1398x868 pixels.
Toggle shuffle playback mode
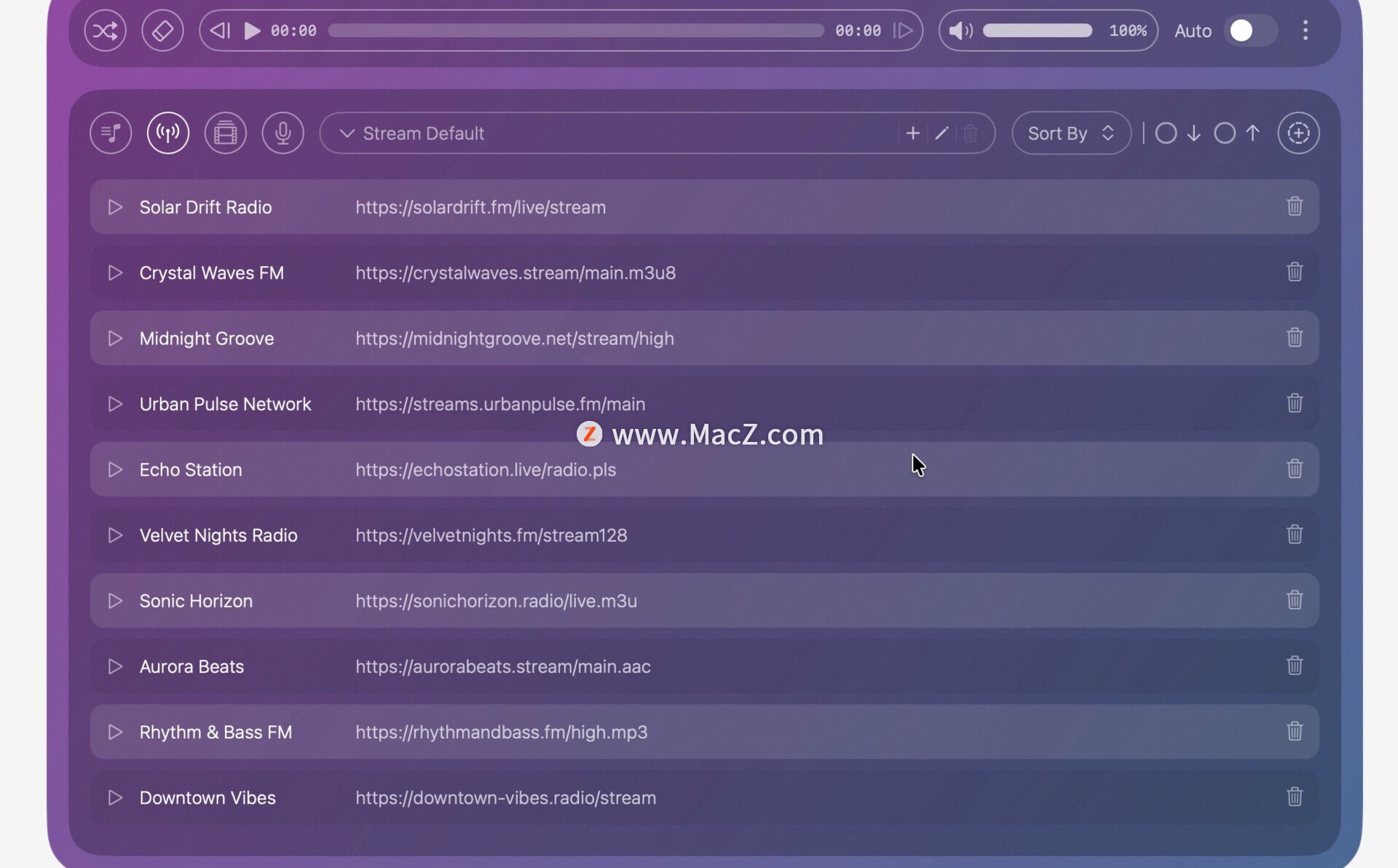pyautogui.click(x=105, y=31)
